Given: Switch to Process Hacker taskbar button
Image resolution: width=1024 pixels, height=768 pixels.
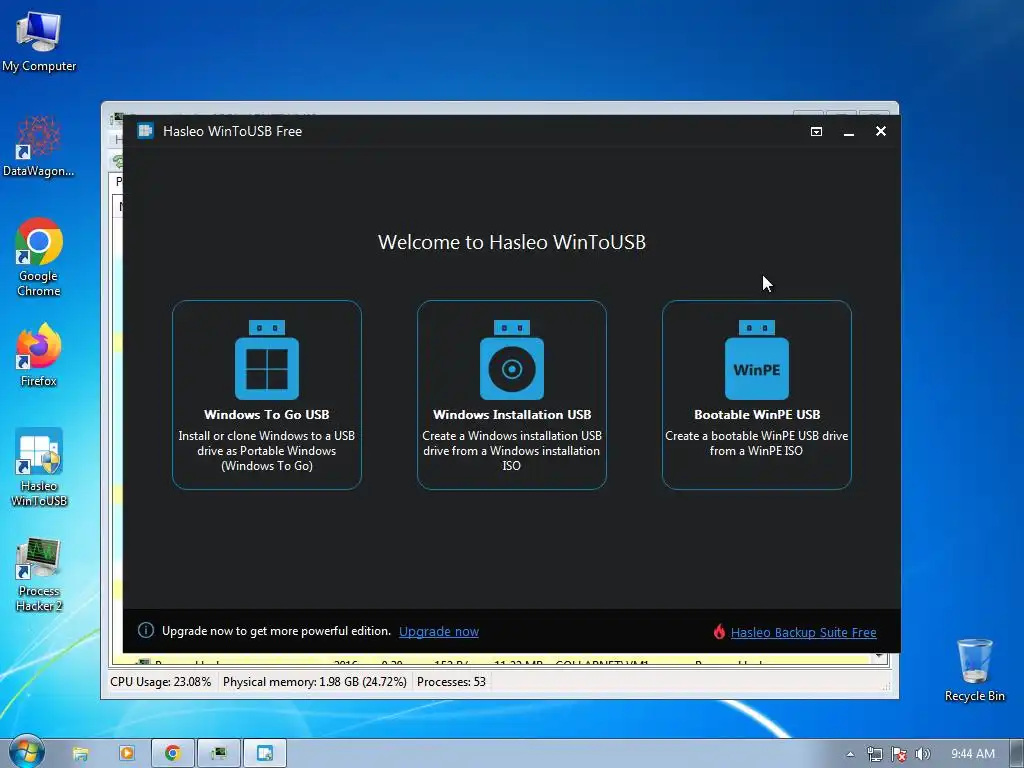Looking at the screenshot, I should [219, 754].
